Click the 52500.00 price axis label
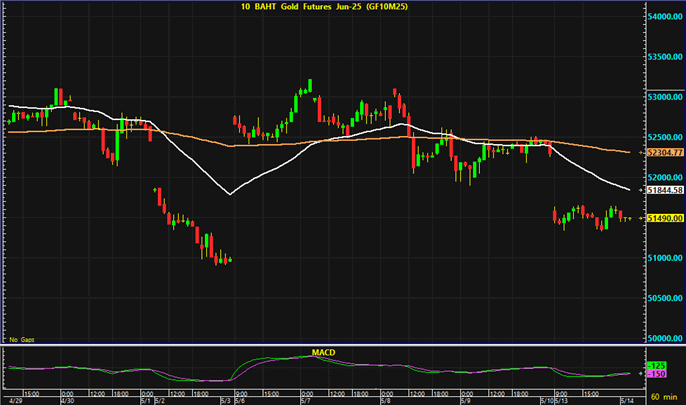The width and height of the screenshot is (686, 405). click(x=661, y=137)
